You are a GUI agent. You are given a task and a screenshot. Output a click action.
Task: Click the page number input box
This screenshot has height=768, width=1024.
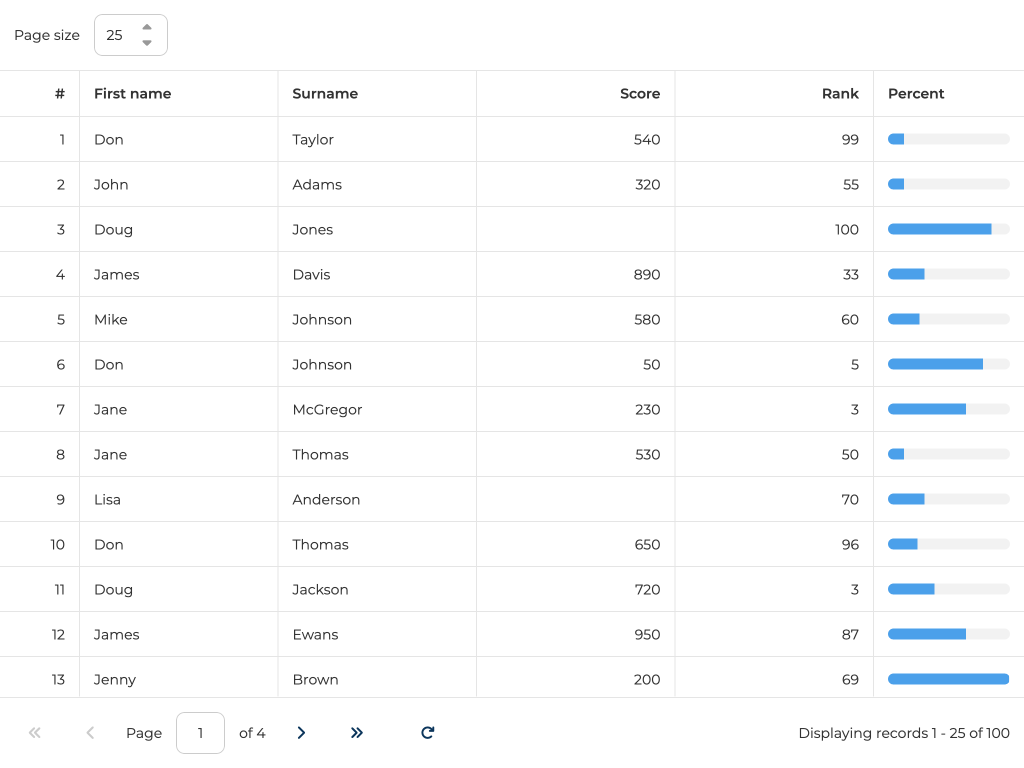(200, 733)
